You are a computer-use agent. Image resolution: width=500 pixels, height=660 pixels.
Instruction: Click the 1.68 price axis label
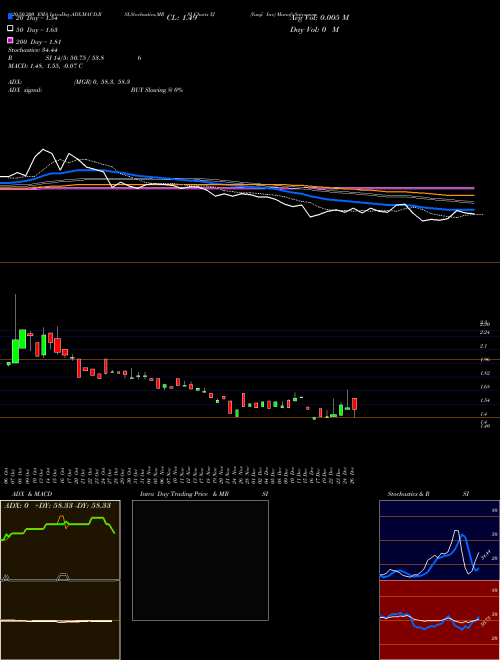coord(485,387)
